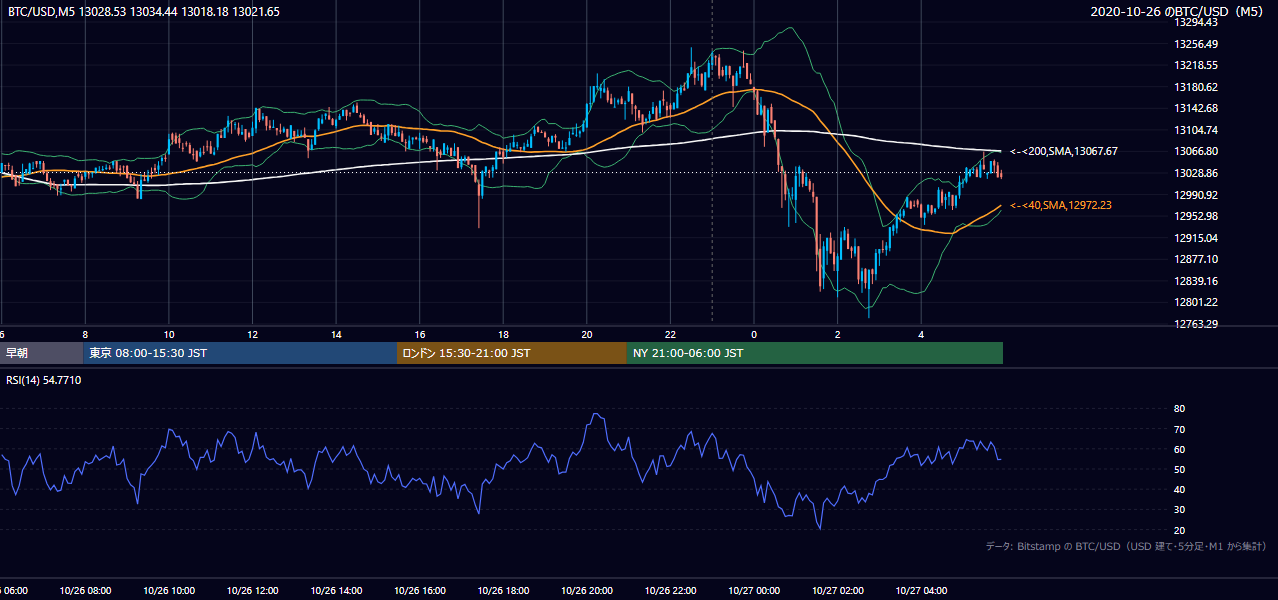Click the NY 21:00-06:00 JST session bar
This screenshot has height=600, width=1278.
(x=815, y=353)
